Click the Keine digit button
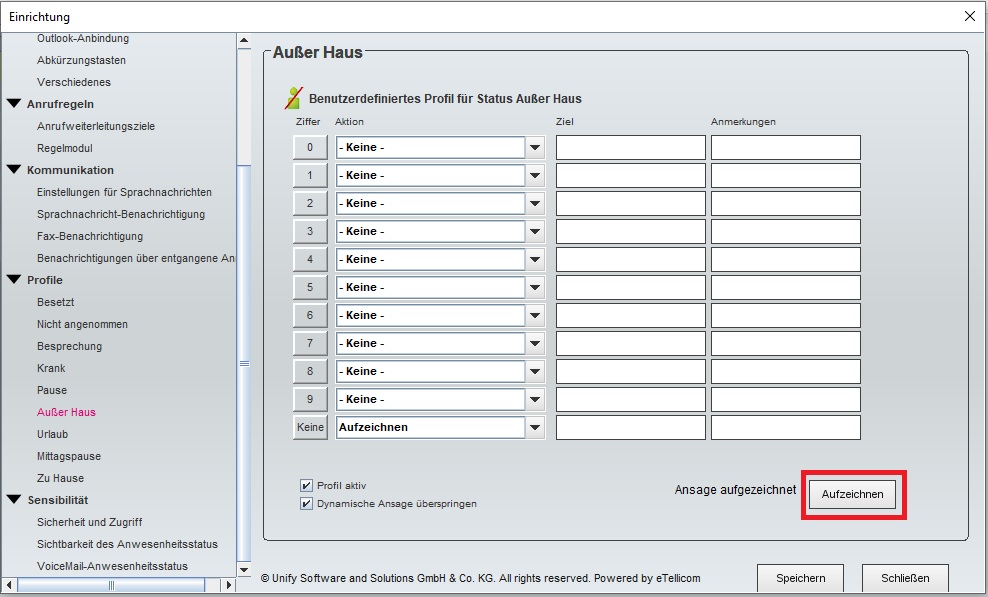The image size is (988, 597). pos(310,428)
